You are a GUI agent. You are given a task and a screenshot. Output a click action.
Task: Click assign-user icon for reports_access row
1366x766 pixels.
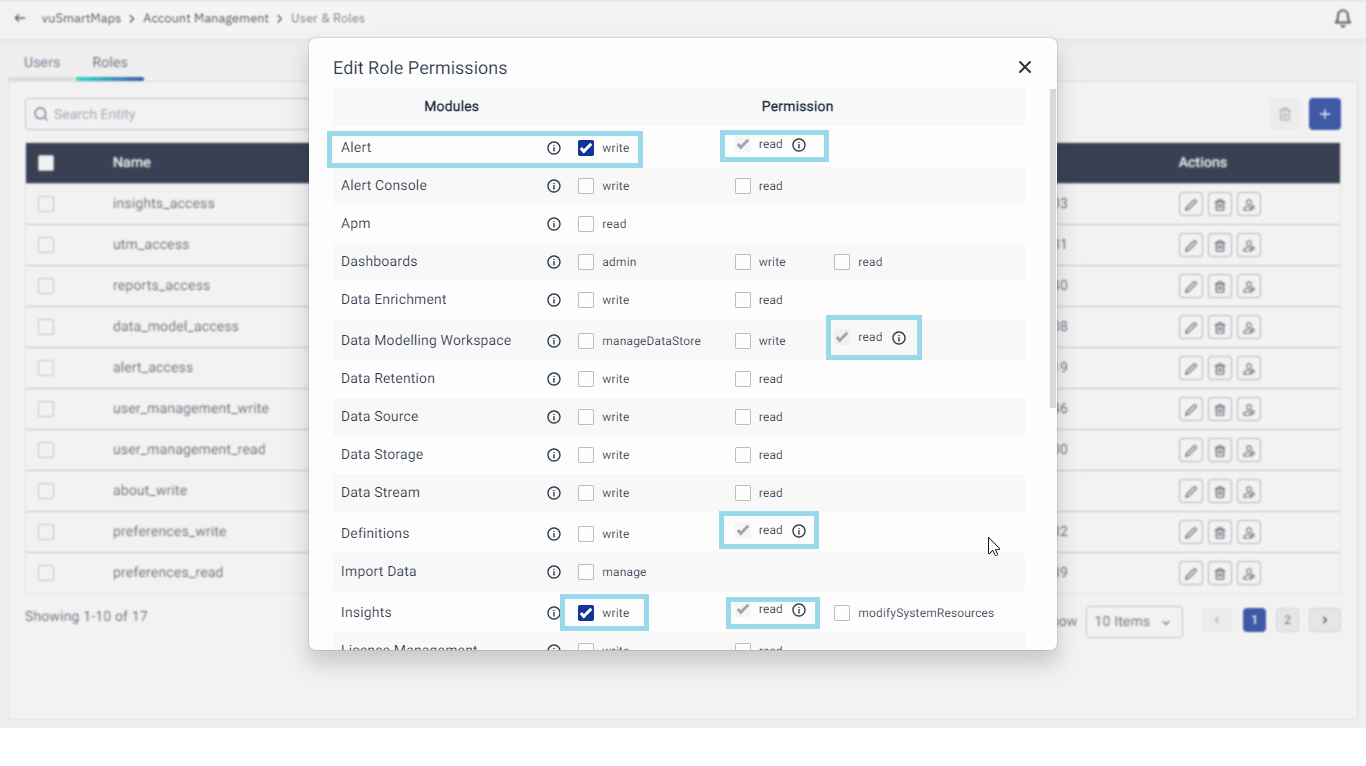(1248, 287)
